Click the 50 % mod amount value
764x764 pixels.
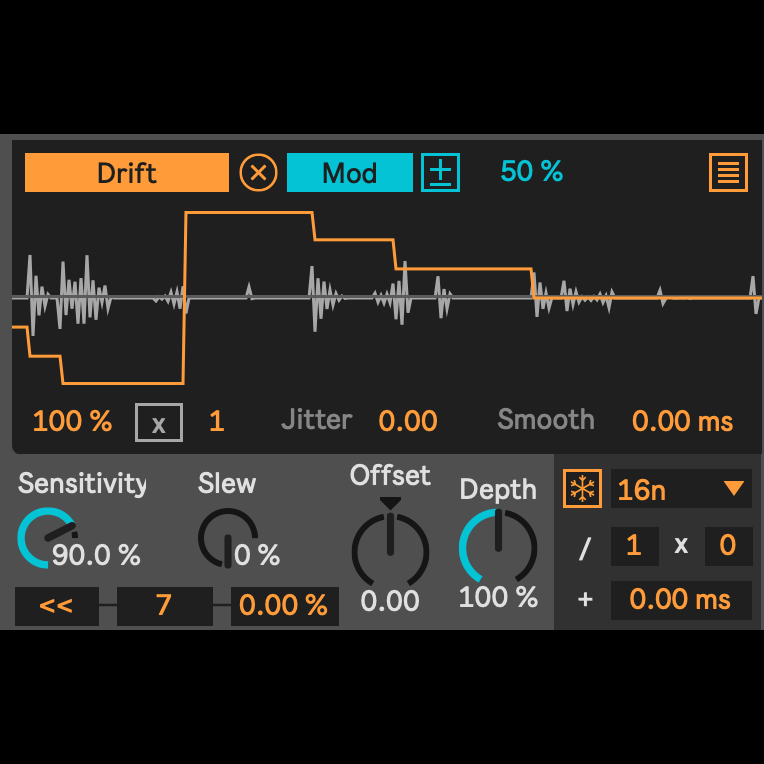click(531, 172)
